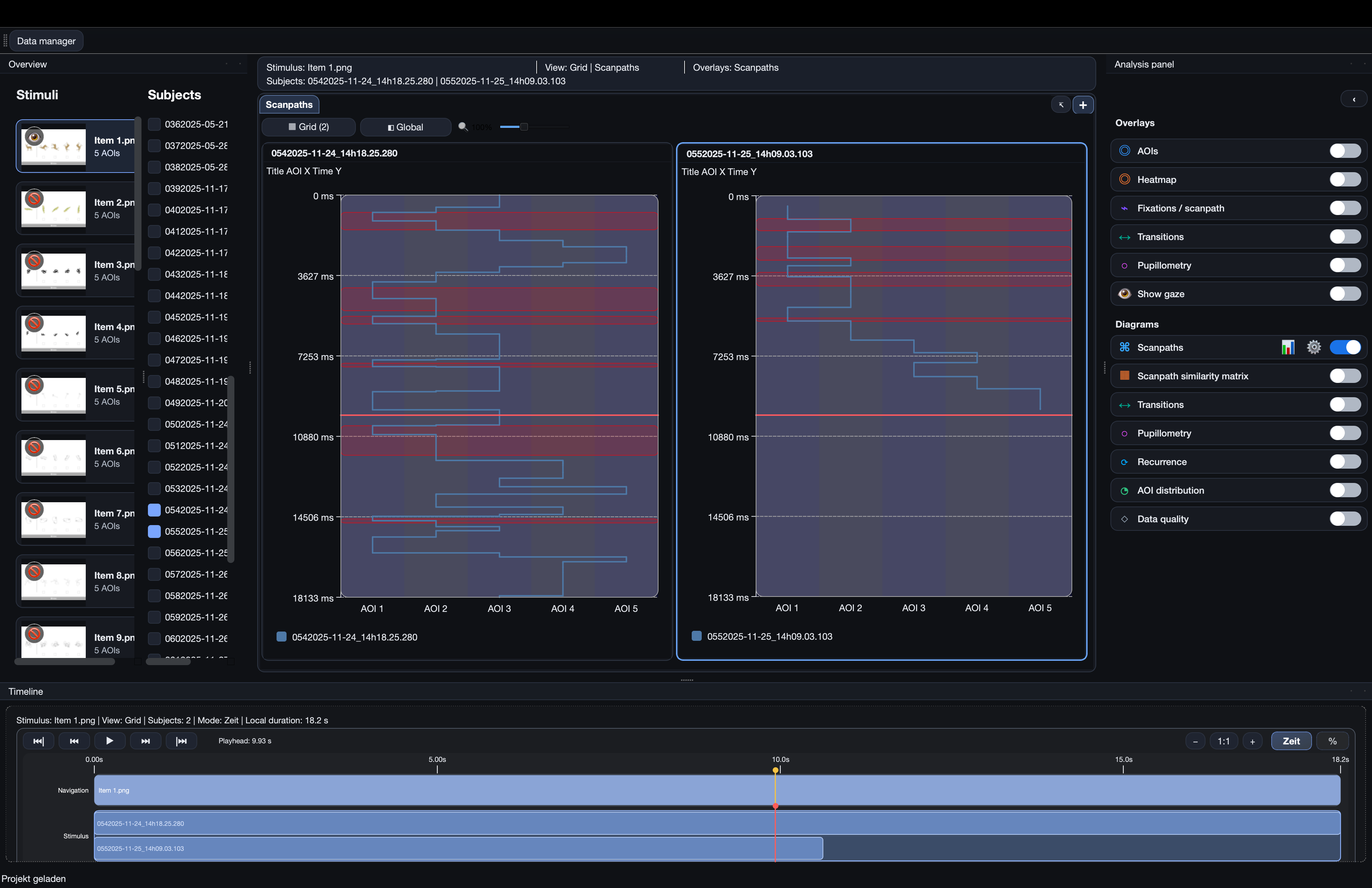Zoom out timeline with minus button
This screenshot has height=888, width=1372.
click(x=1195, y=742)
